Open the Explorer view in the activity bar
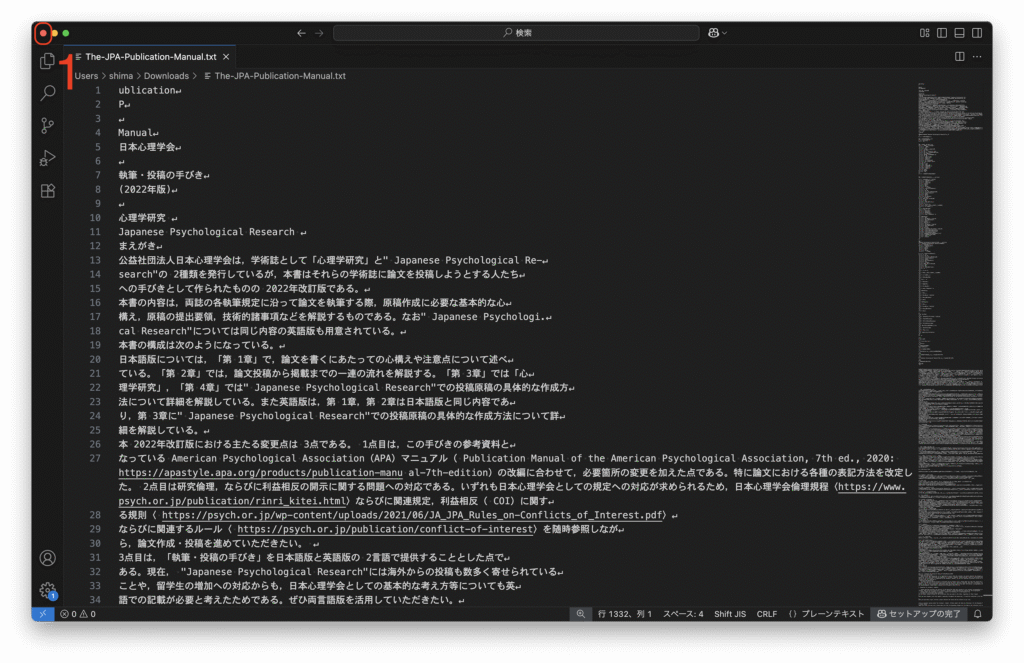The width and height of the screenshot is (1024, 663). (x=47, y=61)
